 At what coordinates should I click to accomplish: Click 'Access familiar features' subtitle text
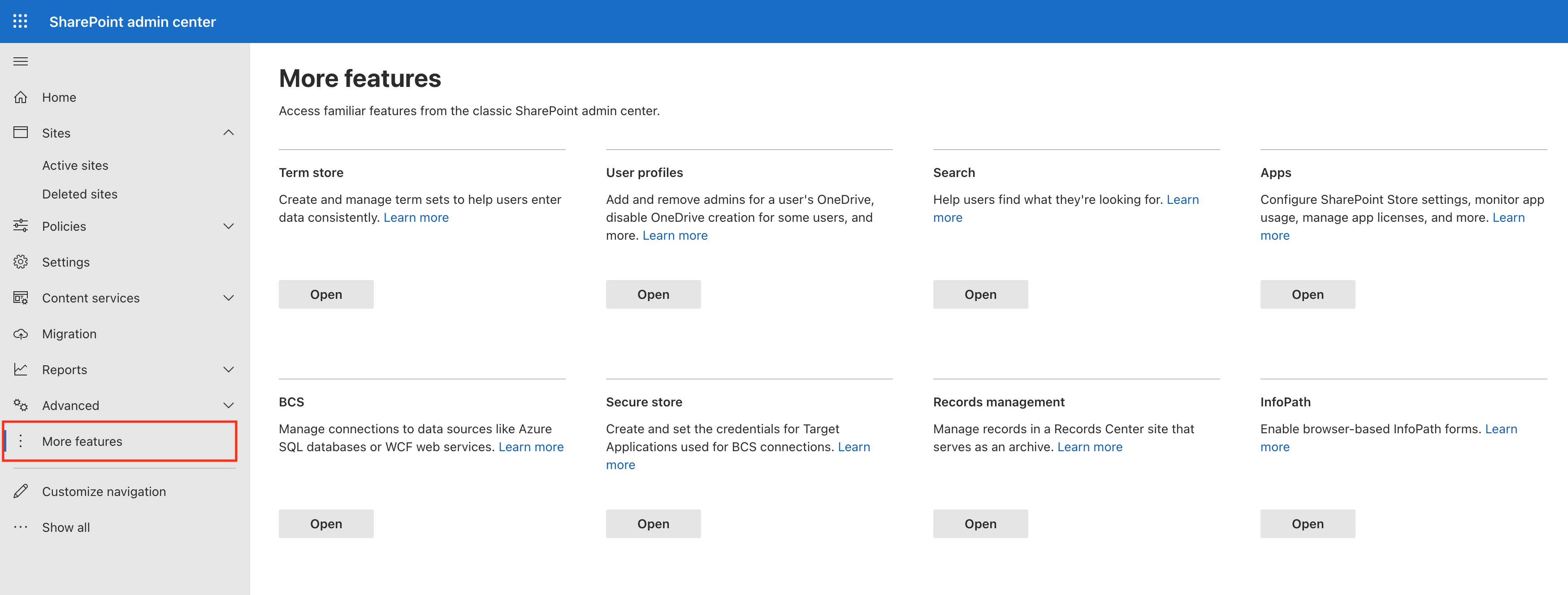(x=469, y=111)
